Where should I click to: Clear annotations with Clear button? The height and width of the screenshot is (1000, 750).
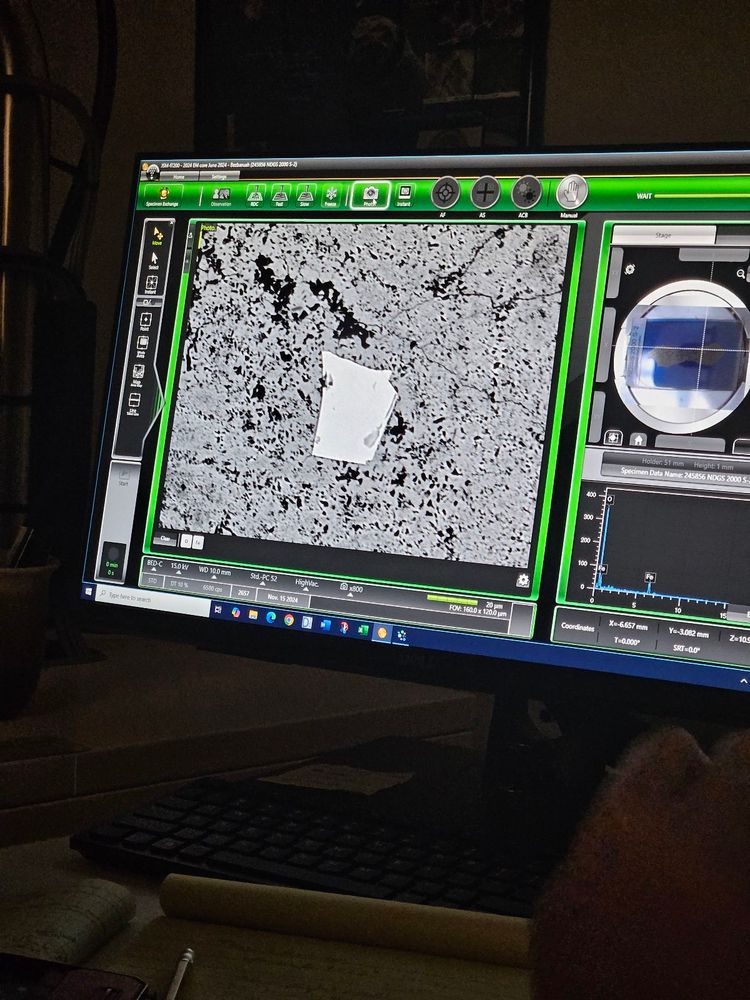pyautogui.click(x=165, y=539)
